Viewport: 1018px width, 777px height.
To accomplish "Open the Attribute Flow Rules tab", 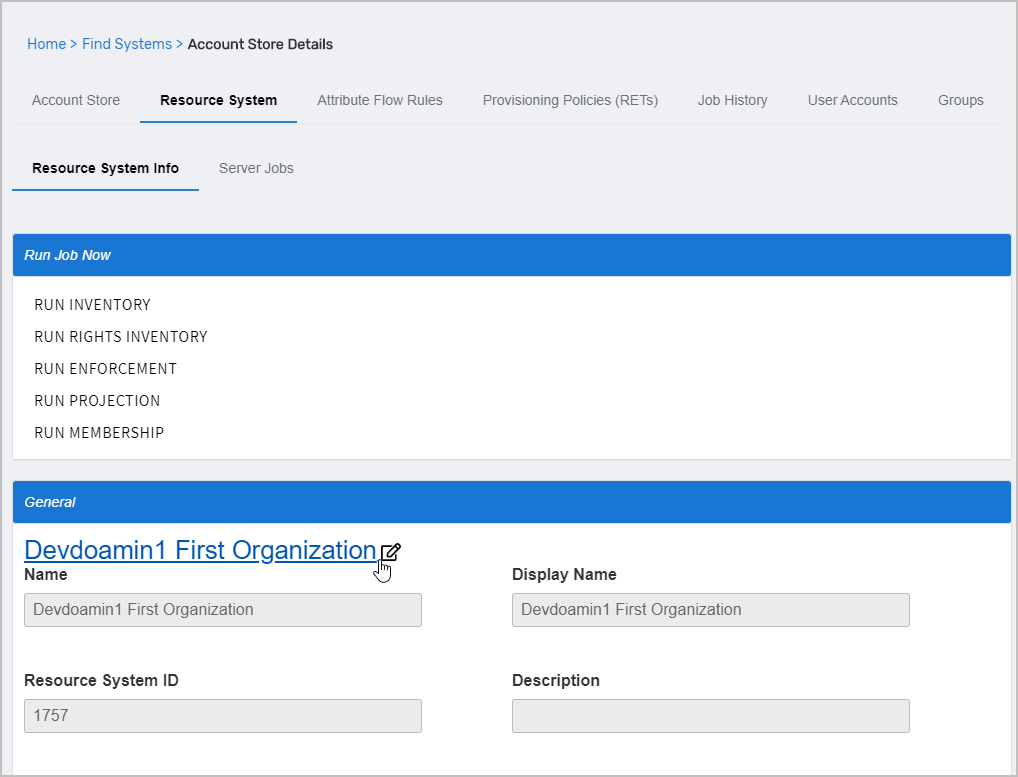I will 380,100.
